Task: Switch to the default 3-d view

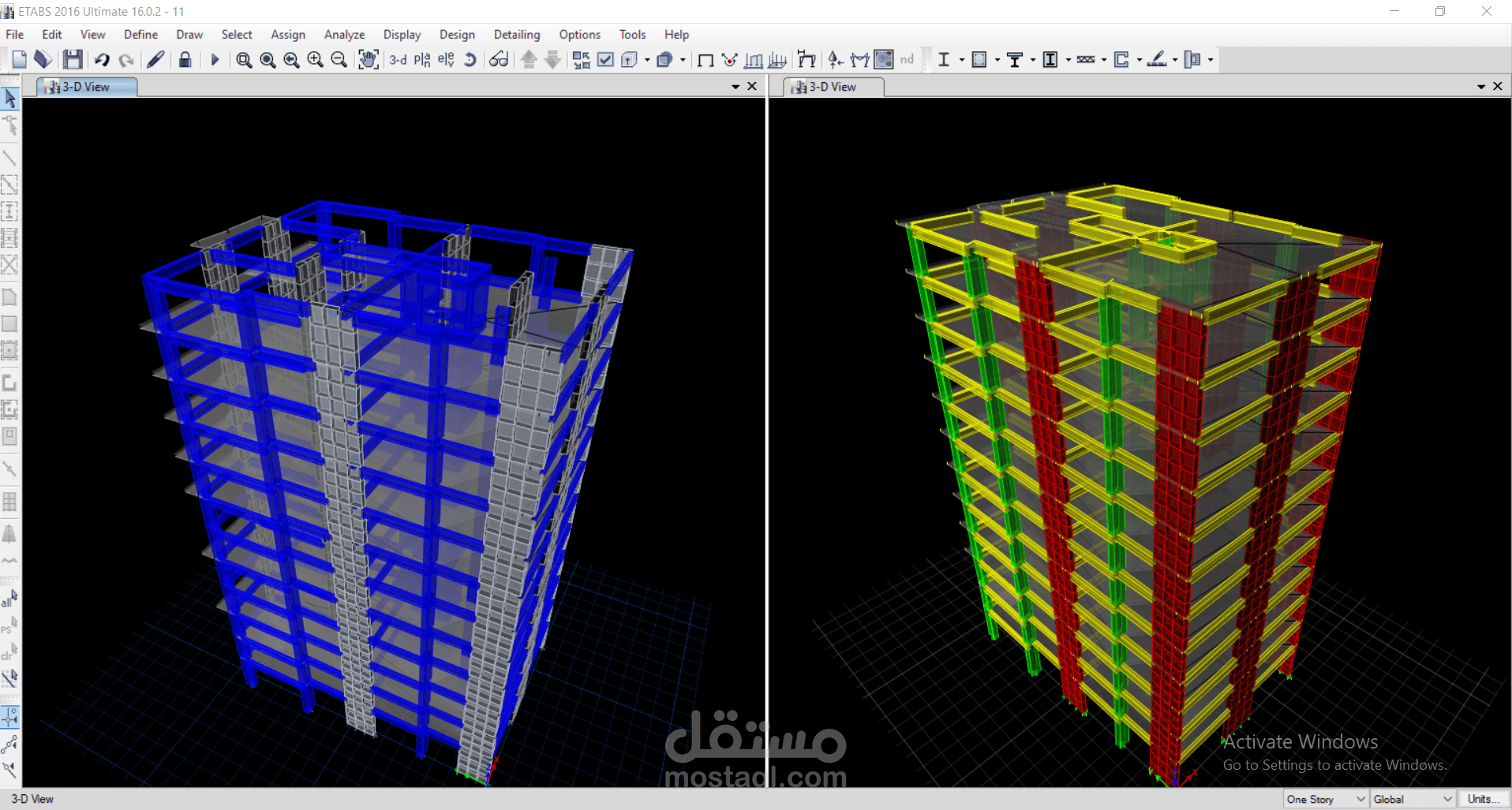Action: coord(399,60)
